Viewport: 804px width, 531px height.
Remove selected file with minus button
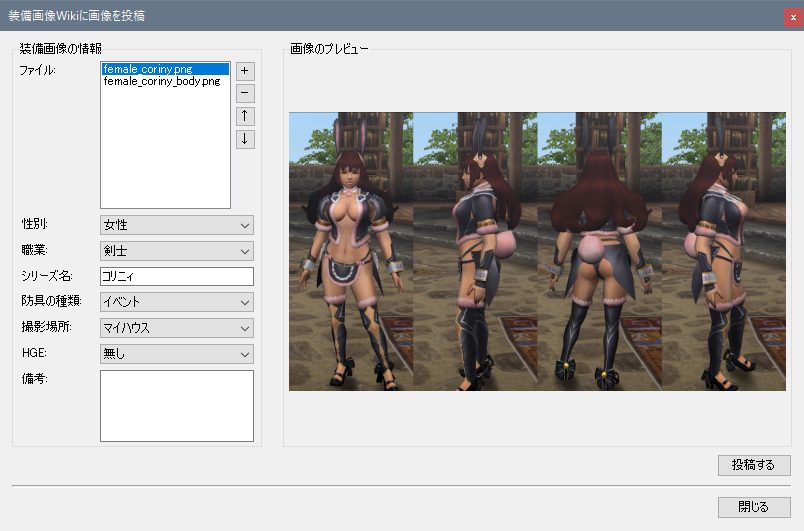(x=245, y=93)
